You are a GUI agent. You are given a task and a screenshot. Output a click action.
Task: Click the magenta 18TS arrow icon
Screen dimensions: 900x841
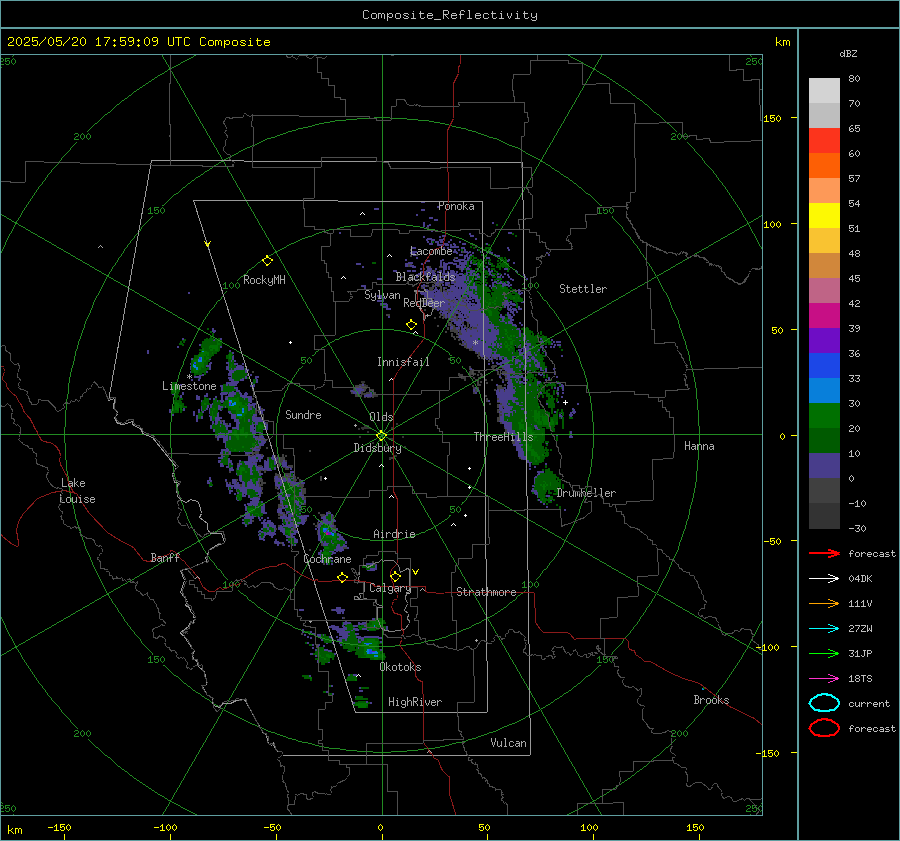point(824,679)
